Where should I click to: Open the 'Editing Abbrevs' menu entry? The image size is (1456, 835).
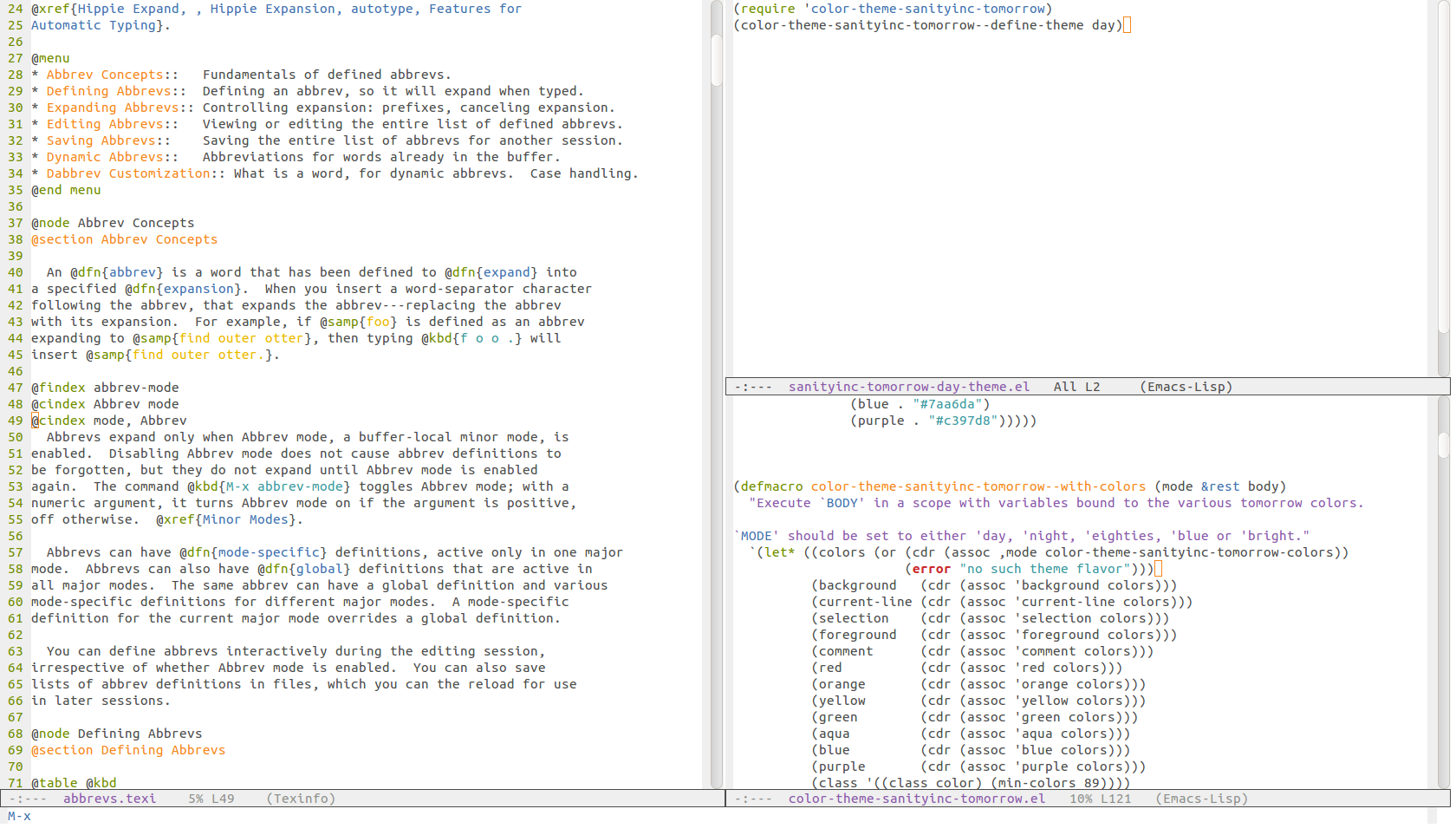105,124
